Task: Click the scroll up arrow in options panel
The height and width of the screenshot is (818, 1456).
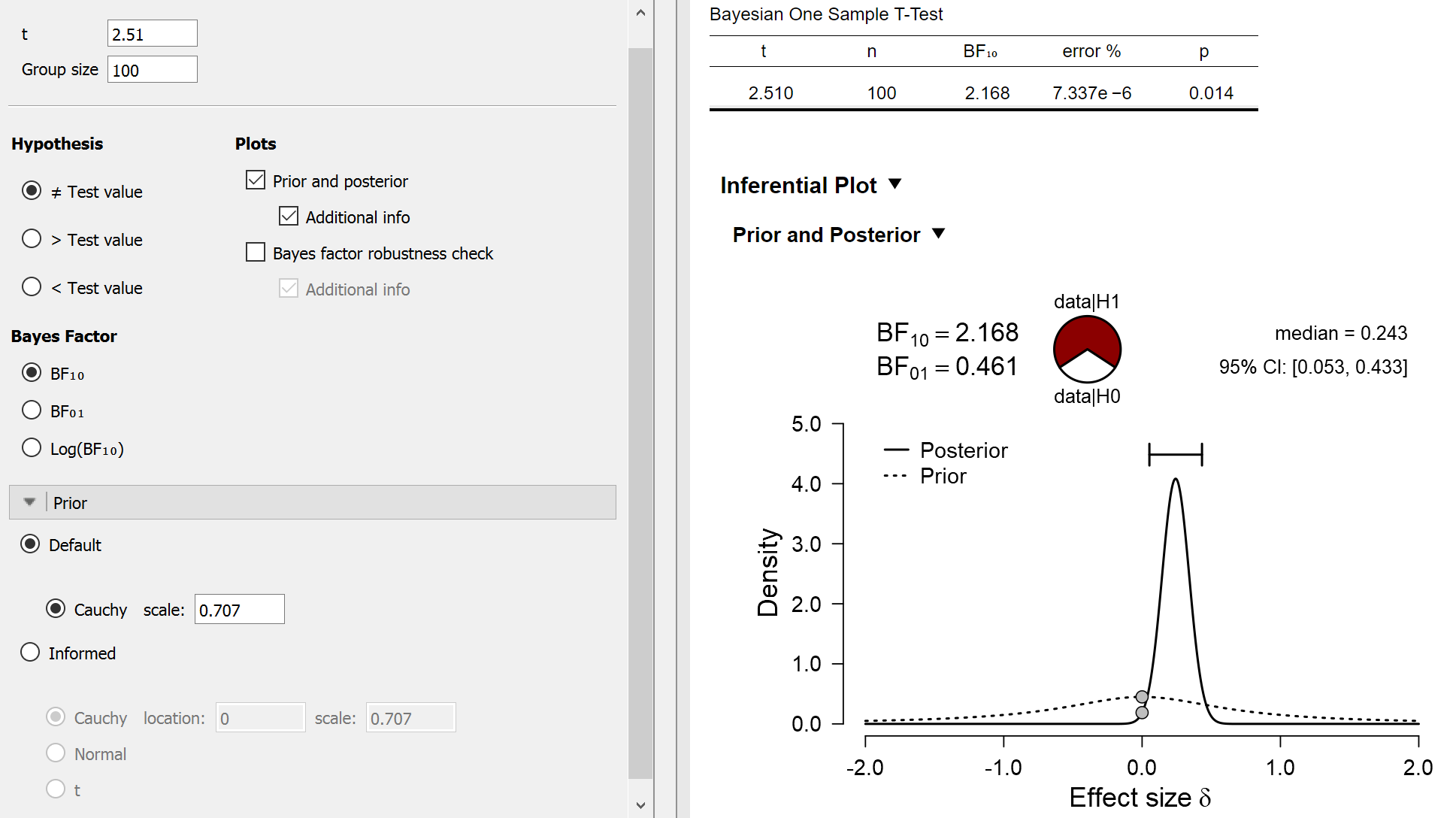Action: tap(640, 13)
